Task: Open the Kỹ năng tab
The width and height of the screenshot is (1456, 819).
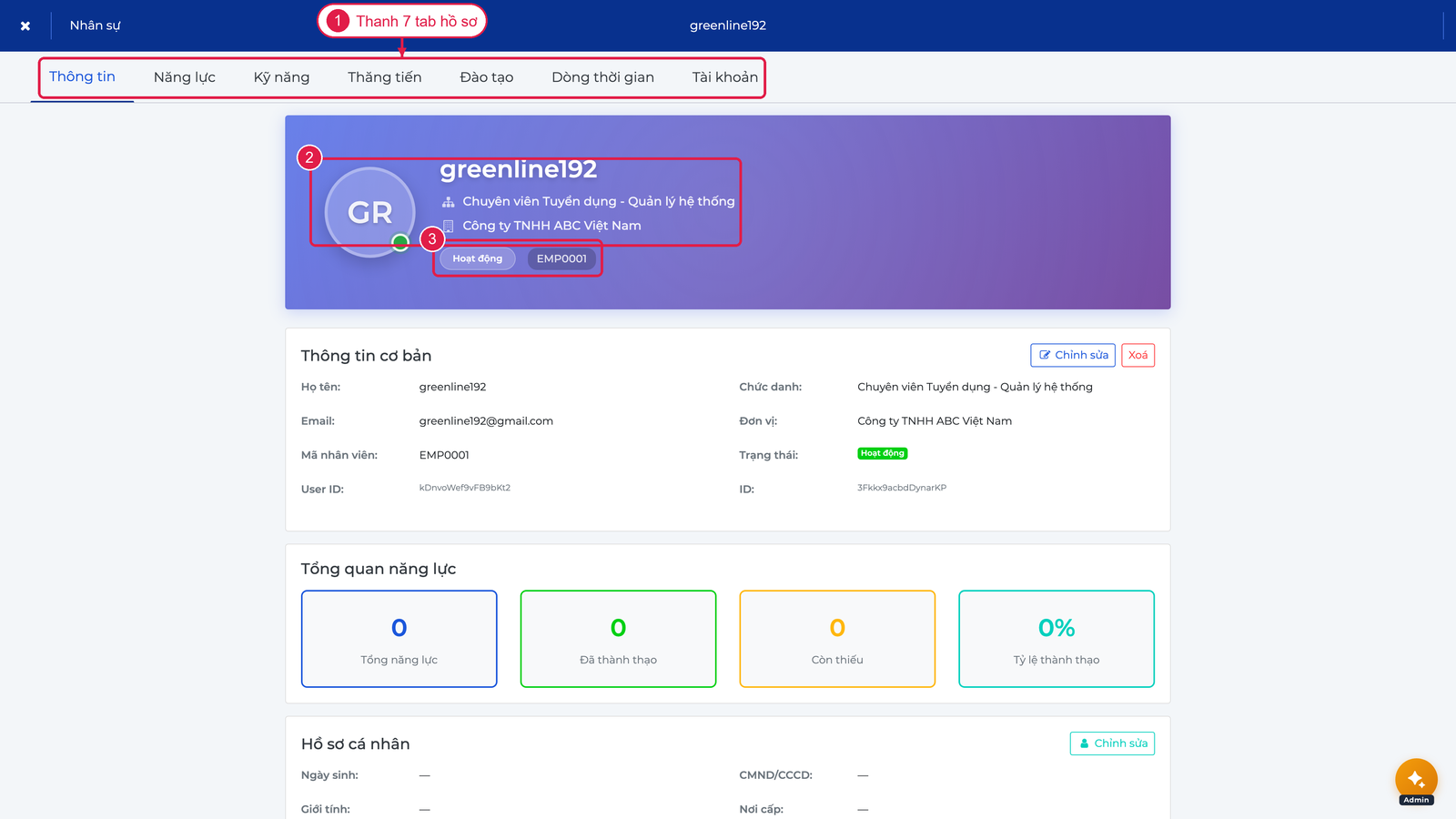Action: (x=281, y=77)
